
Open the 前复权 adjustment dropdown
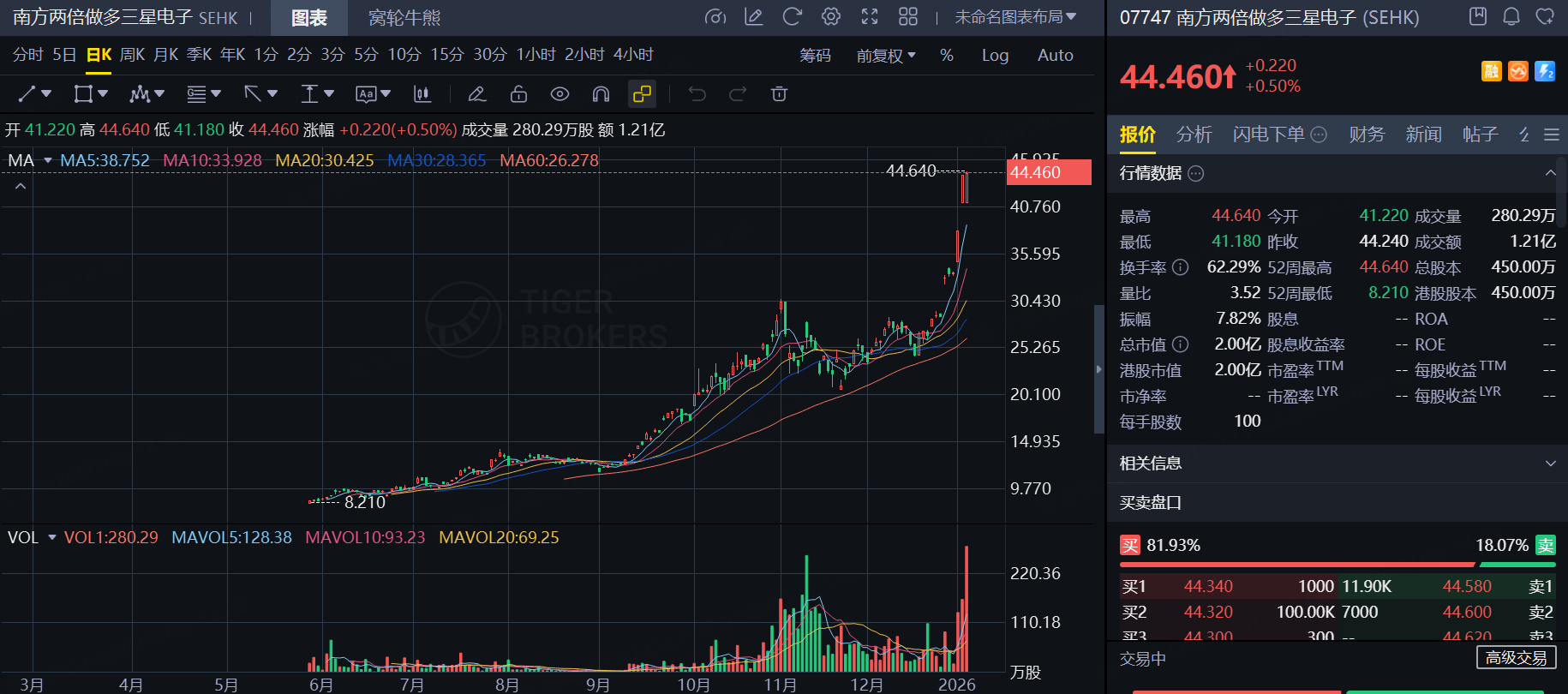(x=887, y=56)
